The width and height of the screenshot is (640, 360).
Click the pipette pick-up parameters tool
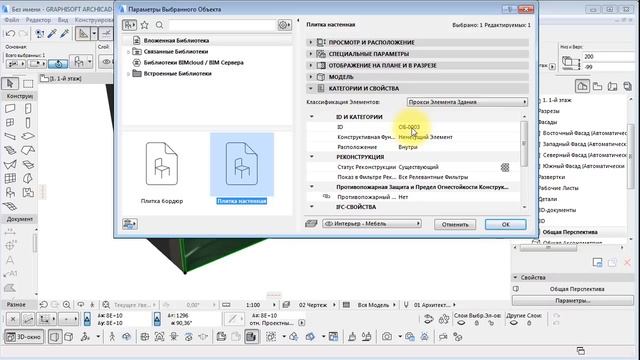pyautogui.click(x=52, y=34)
